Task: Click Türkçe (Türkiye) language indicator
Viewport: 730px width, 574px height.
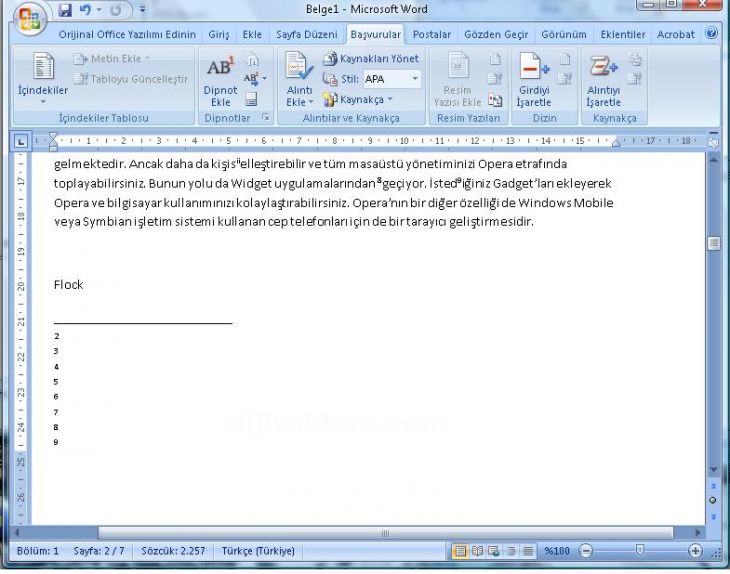Action: (258, 551)
